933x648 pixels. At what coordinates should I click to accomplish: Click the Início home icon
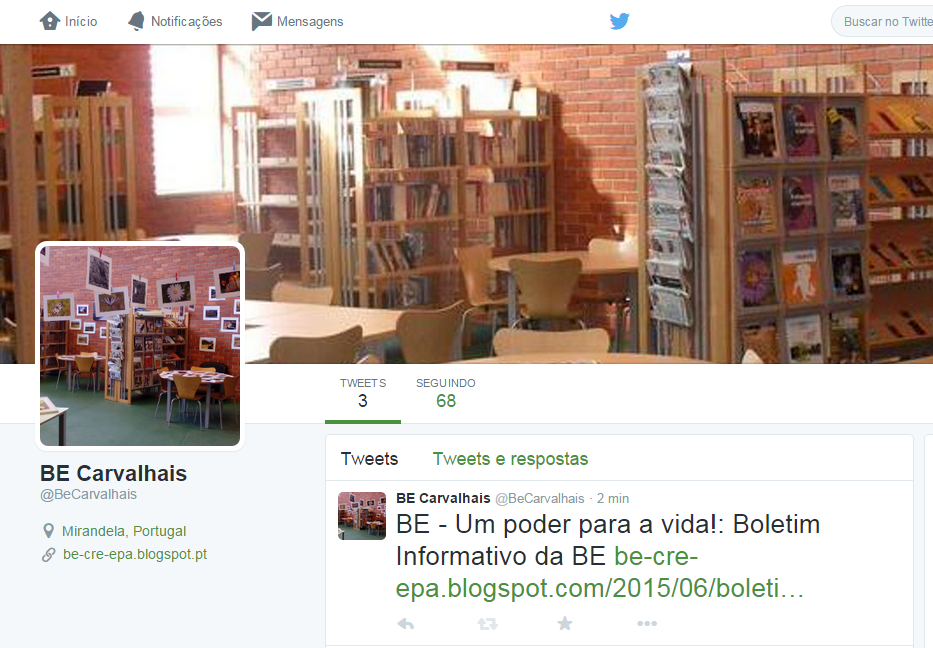point(50,21)
